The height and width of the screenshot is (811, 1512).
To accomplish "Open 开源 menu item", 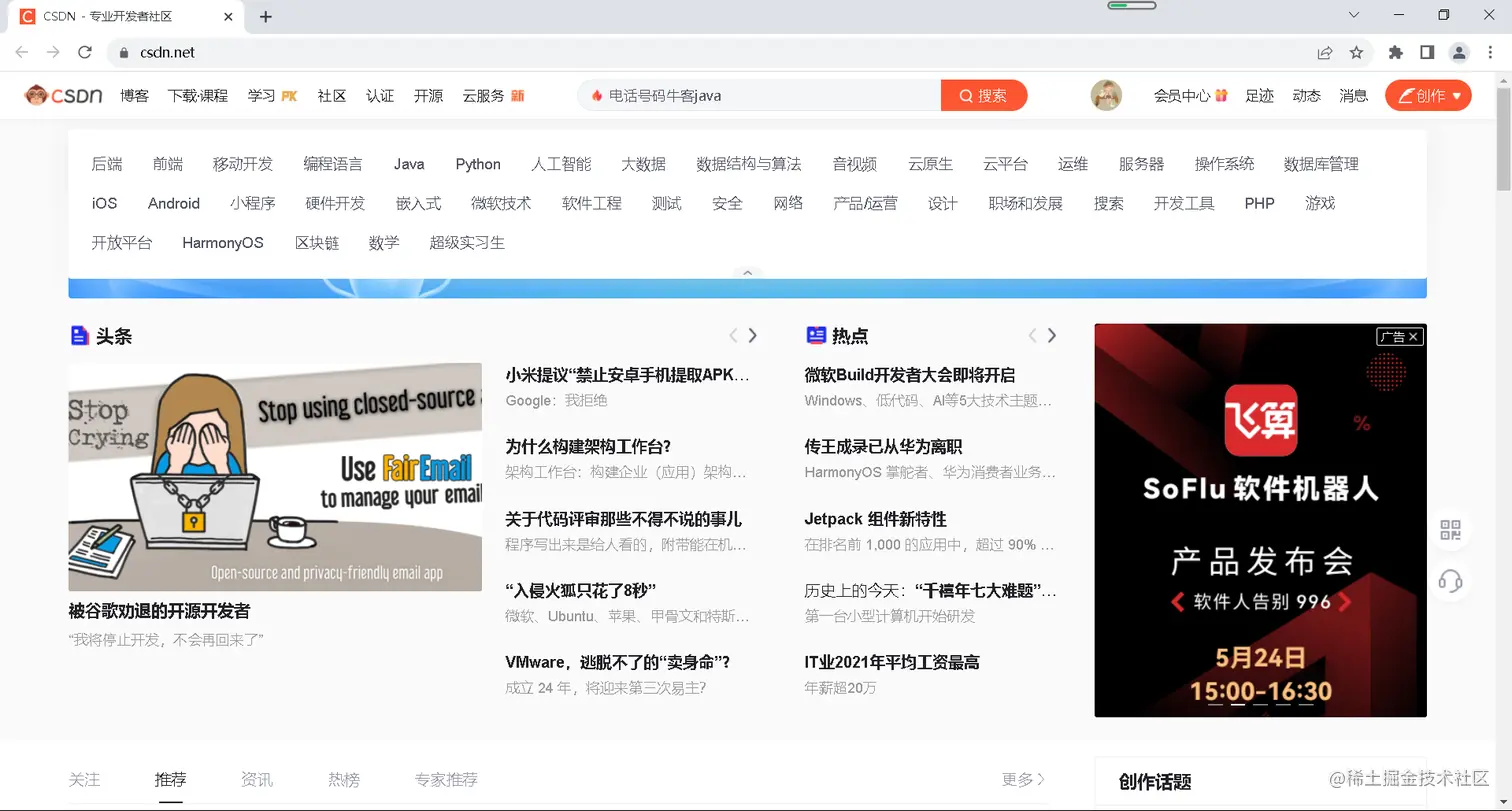I will coord(428,96).
